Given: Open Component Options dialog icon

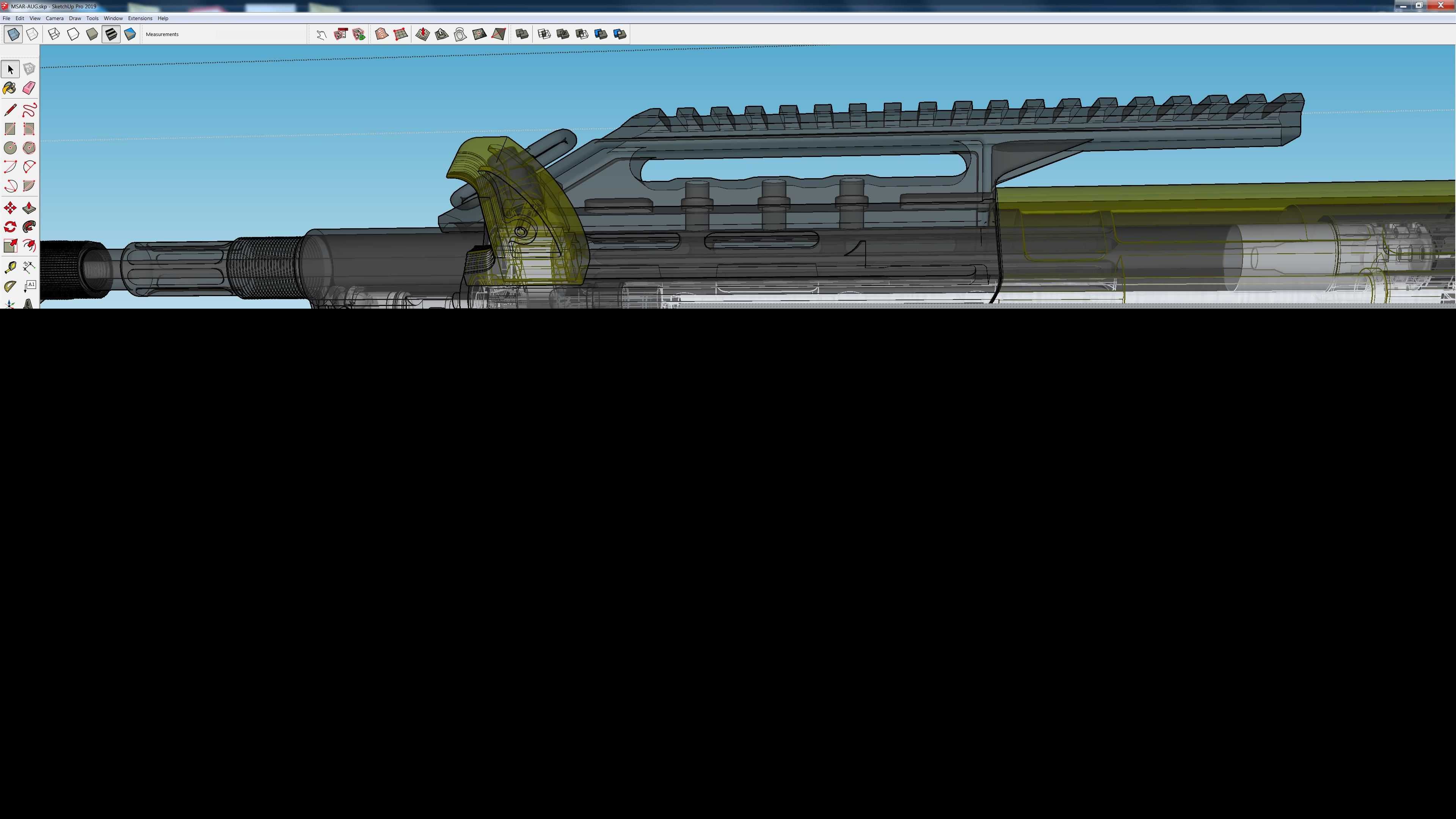Looking at the screenshot, I should coord(340,35).
